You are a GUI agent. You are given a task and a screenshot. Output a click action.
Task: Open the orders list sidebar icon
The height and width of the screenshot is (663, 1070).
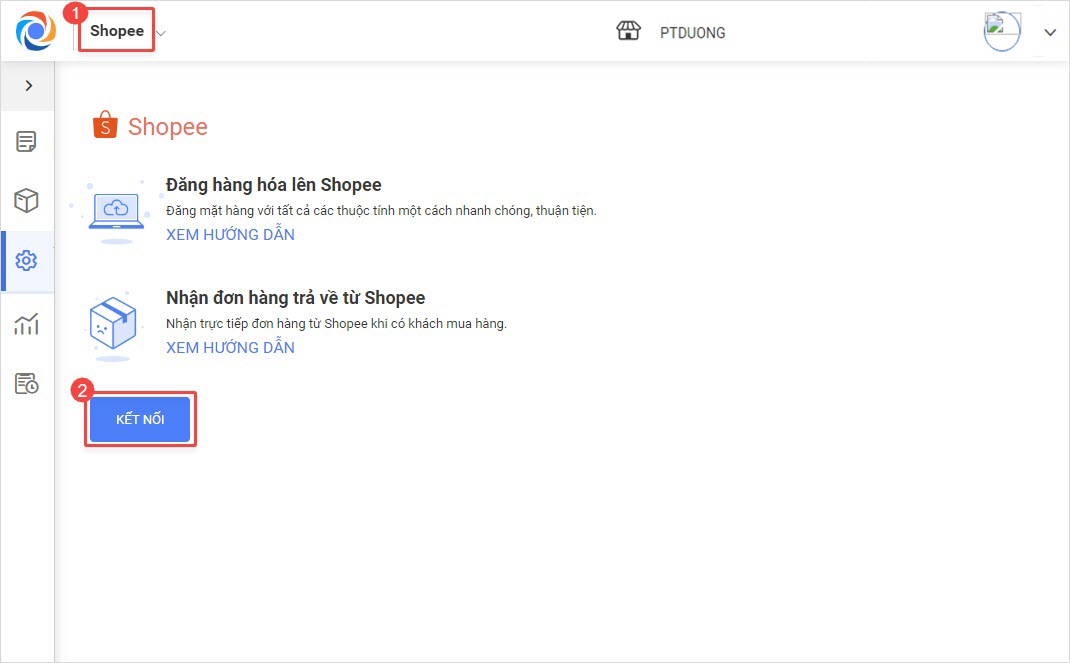pyautogui.click(x=27, y=142)
